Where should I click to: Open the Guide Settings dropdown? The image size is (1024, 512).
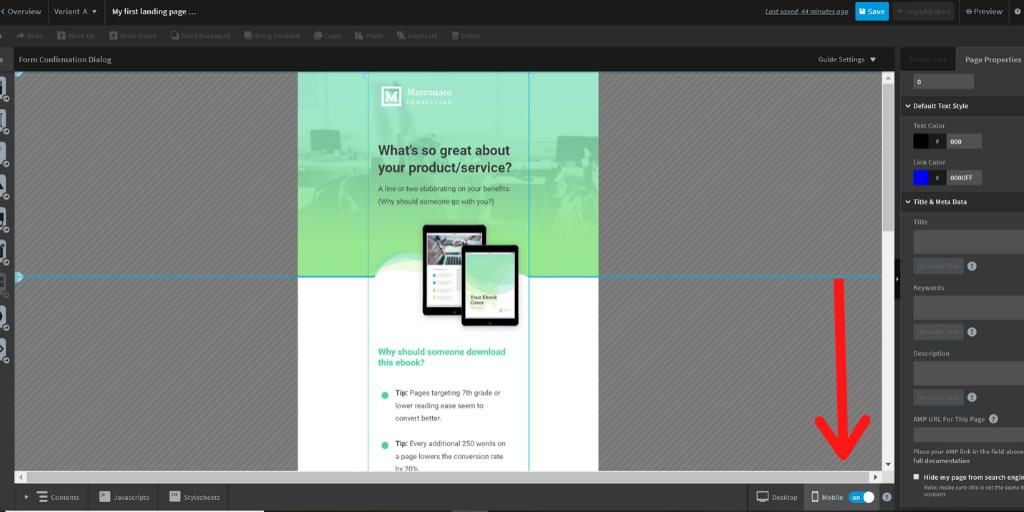pos(847,59)
